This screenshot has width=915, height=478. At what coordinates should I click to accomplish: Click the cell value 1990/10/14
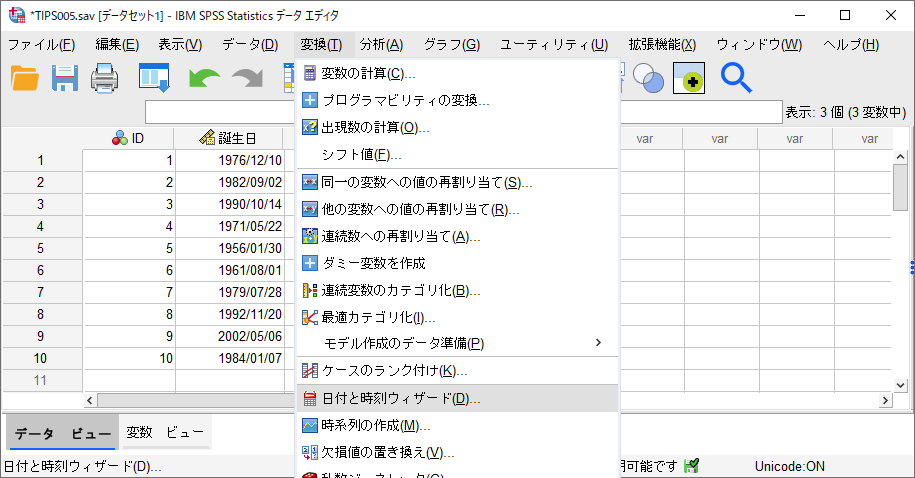point(230,204)
